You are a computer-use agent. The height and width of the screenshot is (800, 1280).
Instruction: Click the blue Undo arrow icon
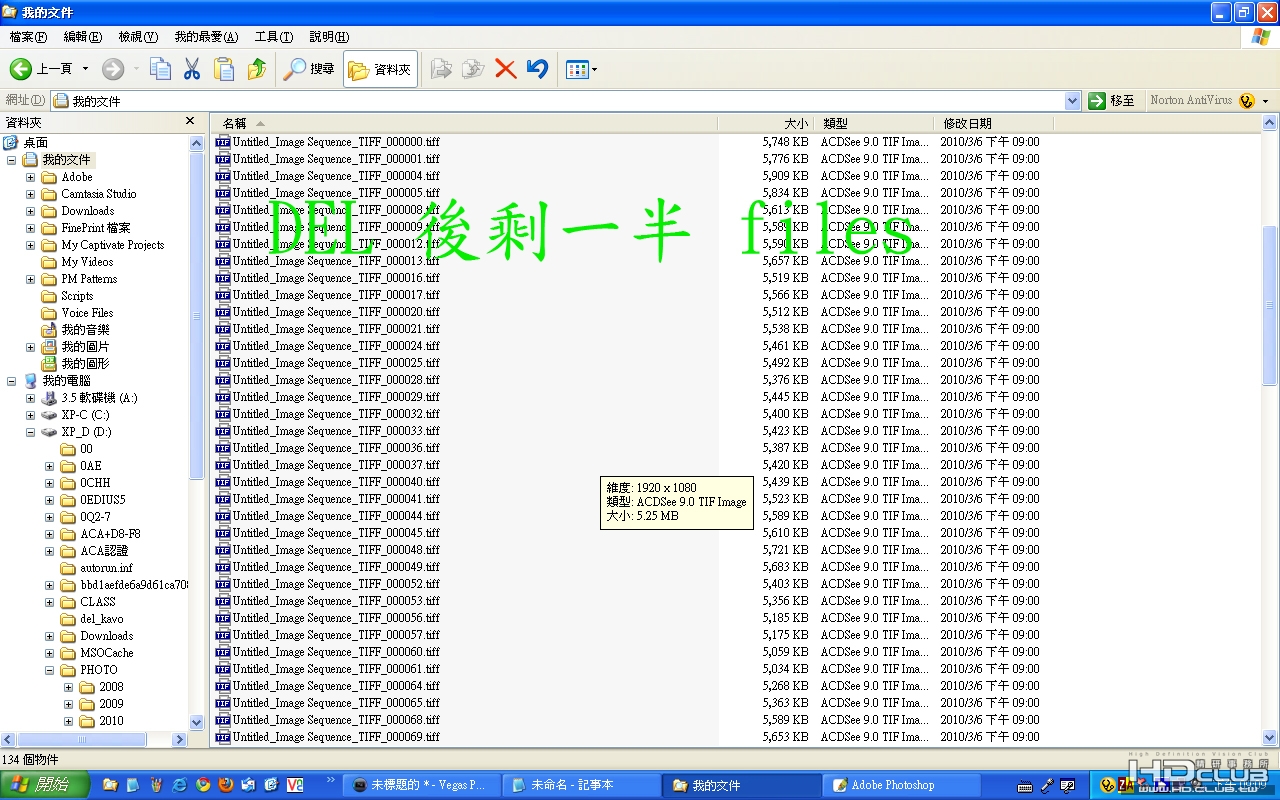coord(538,69)
